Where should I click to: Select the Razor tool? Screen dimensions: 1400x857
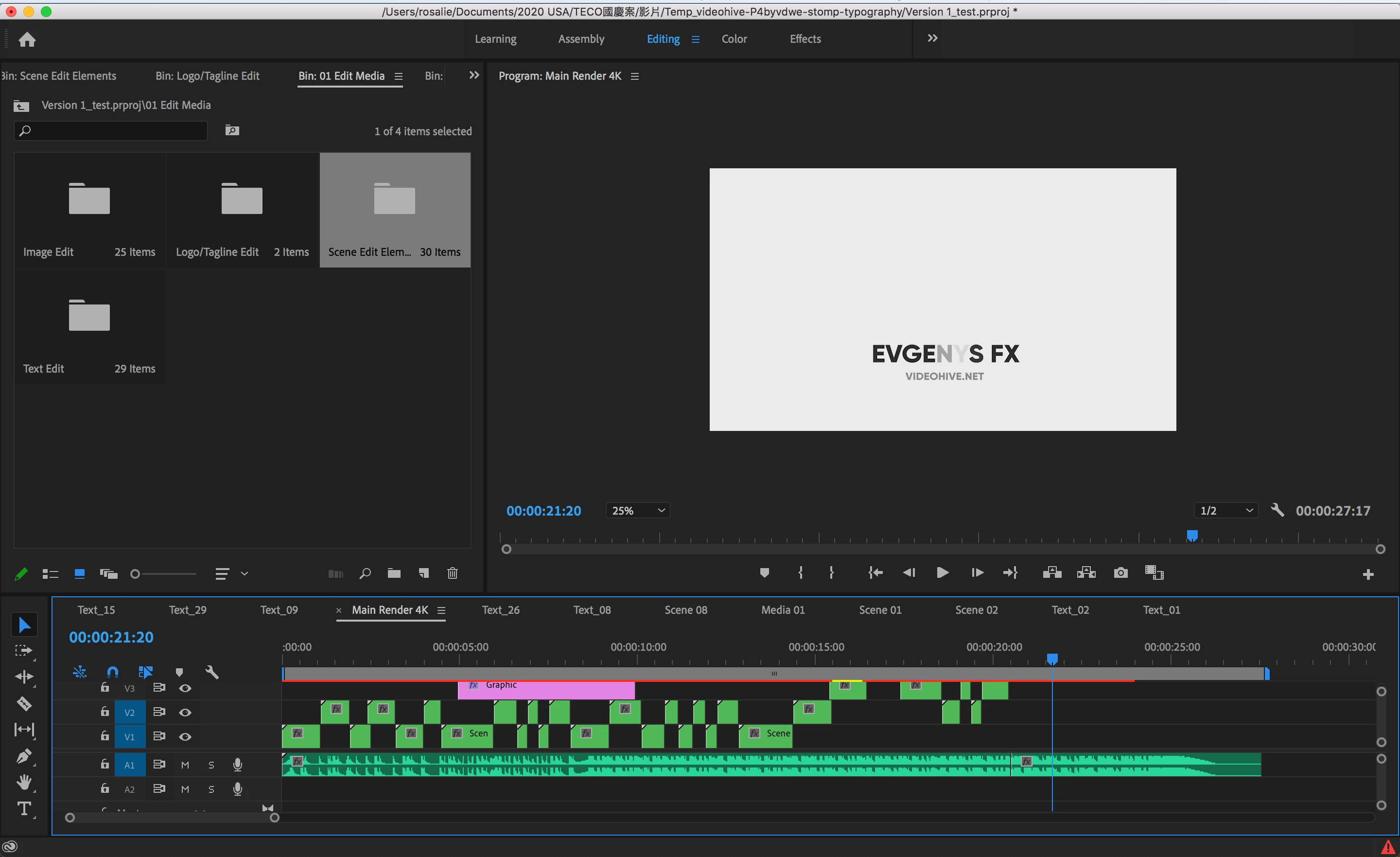pyautogui.click(x=24, y=703)
